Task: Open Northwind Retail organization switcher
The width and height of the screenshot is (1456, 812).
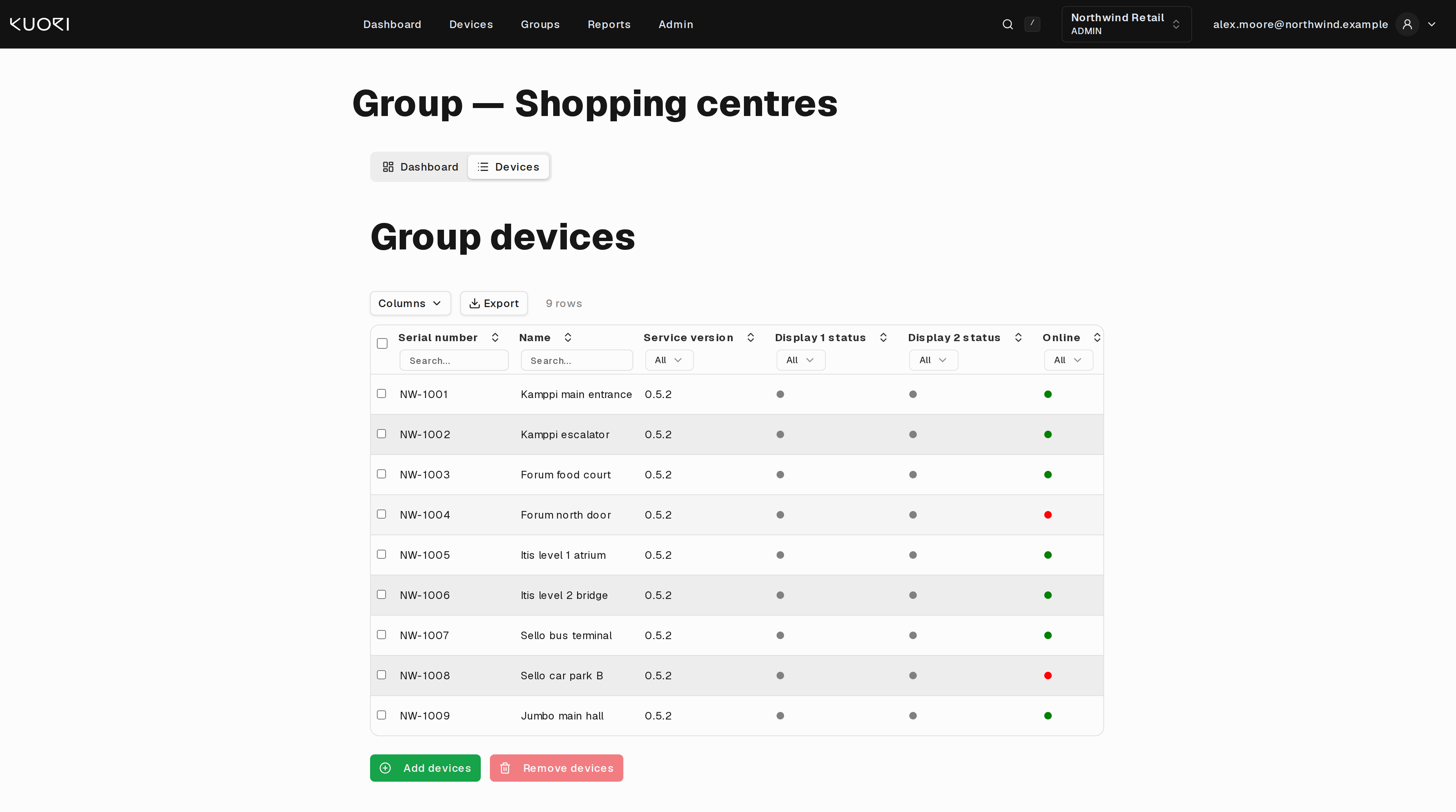Action: [x=1127, y=24]
